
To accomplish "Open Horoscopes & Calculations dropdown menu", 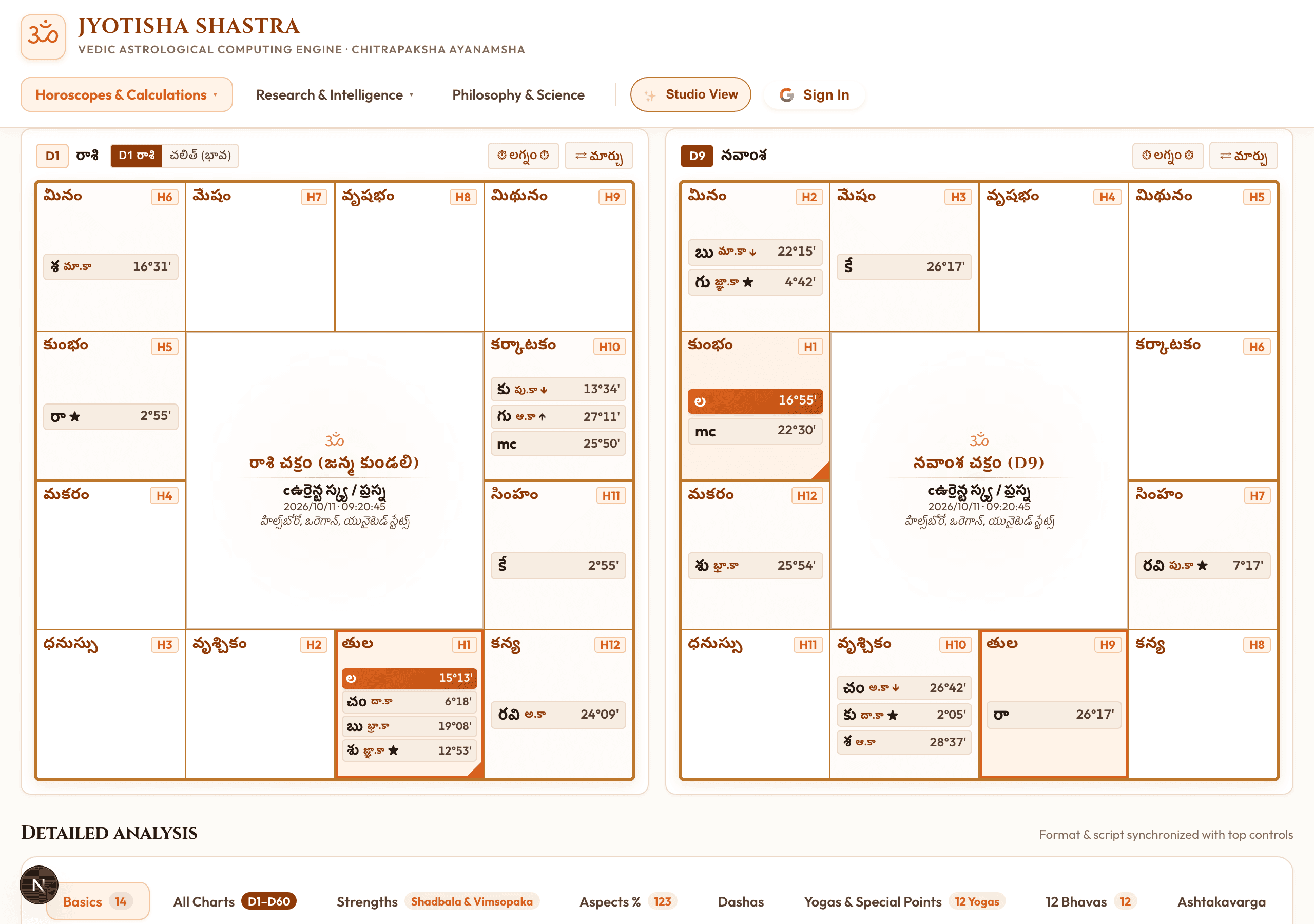I will point(126,94).
